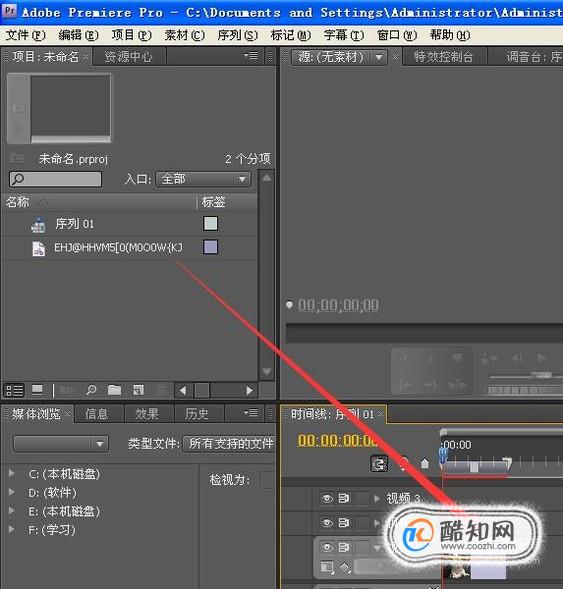The width and height of the screenshot is (563, 589).
Task: Switch to the 历史 tab
Action: 196,414
